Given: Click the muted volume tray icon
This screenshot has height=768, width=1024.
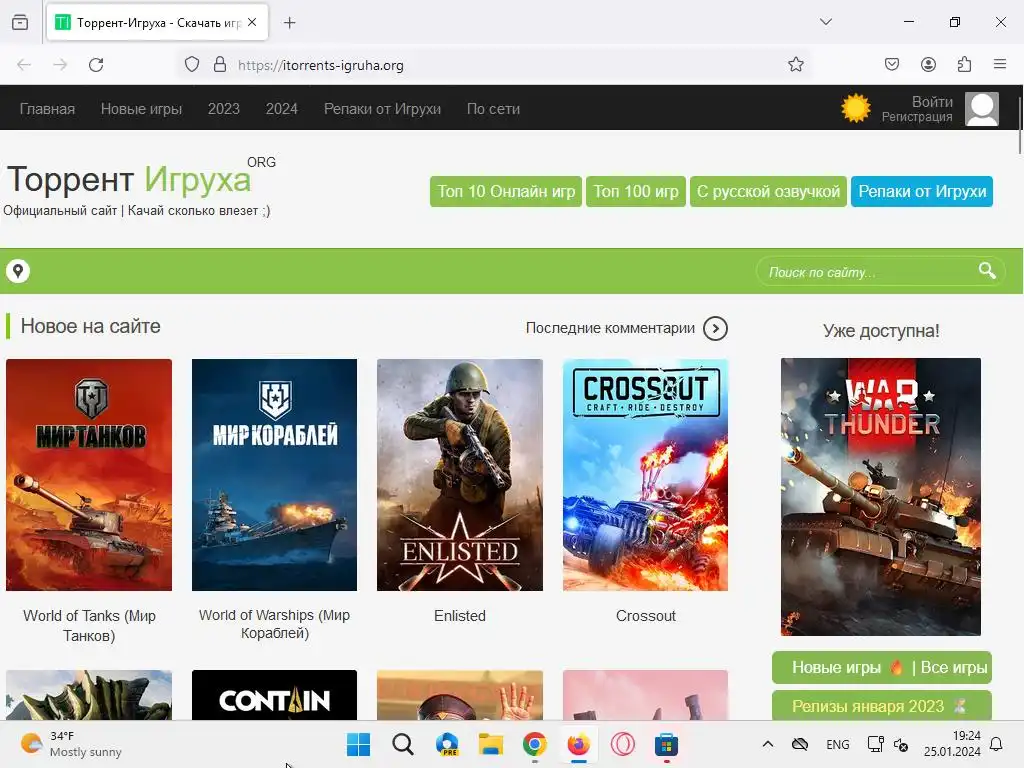Looking at the screenshot, I should point(902,744).
